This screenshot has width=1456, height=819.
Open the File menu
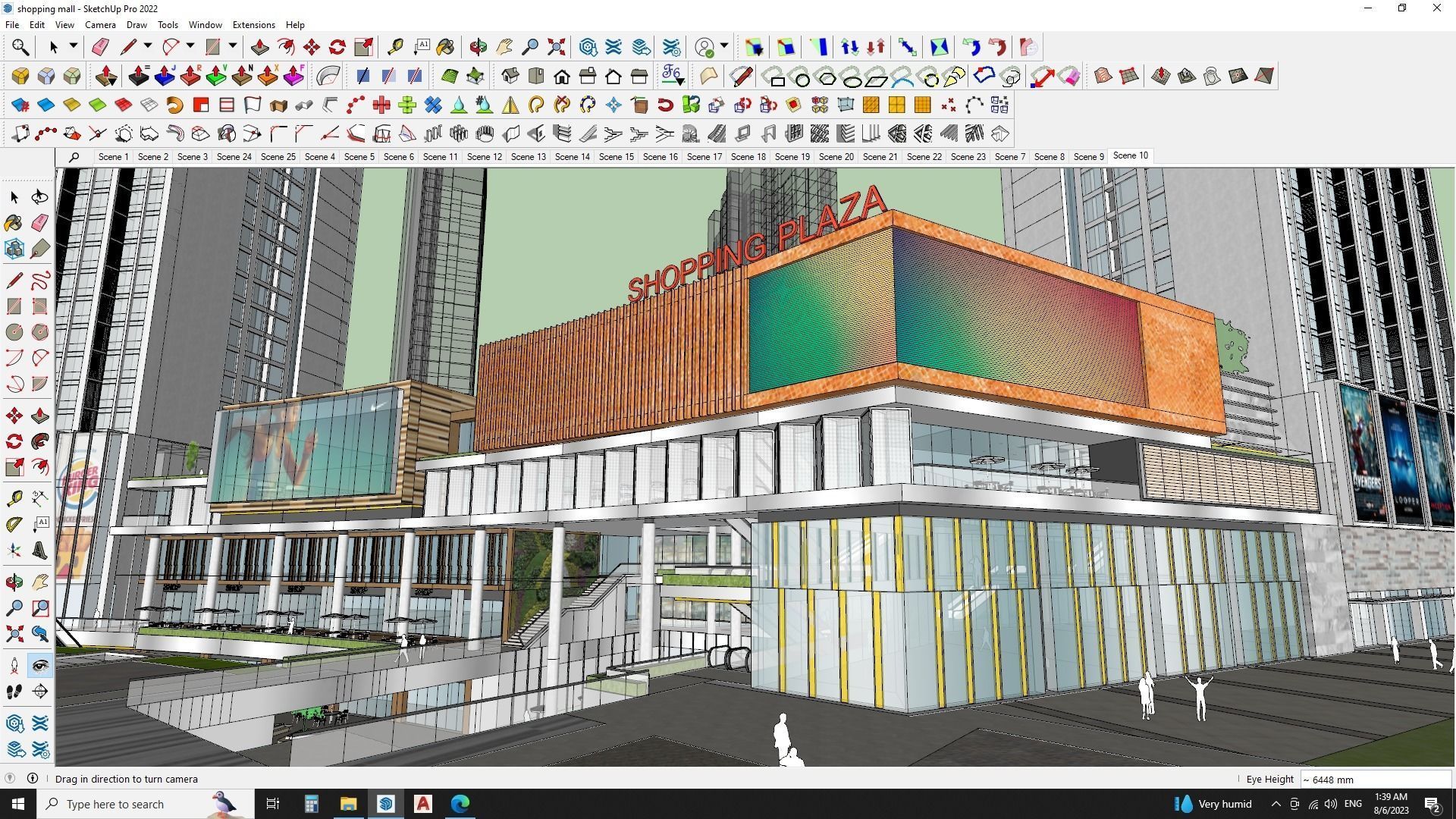[x=12, y=25]
